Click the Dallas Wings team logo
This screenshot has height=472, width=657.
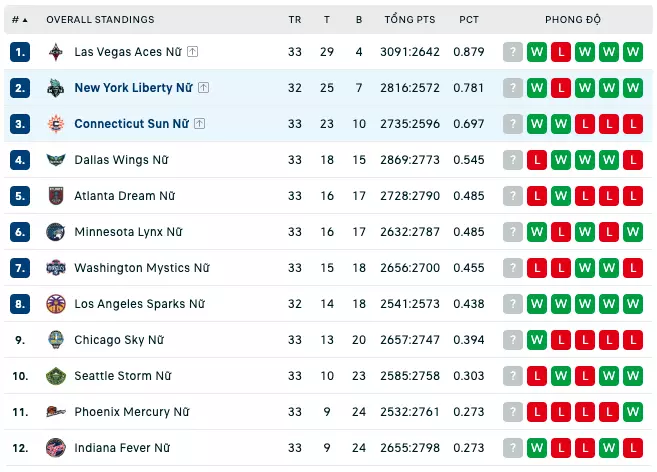coord(56,160)
